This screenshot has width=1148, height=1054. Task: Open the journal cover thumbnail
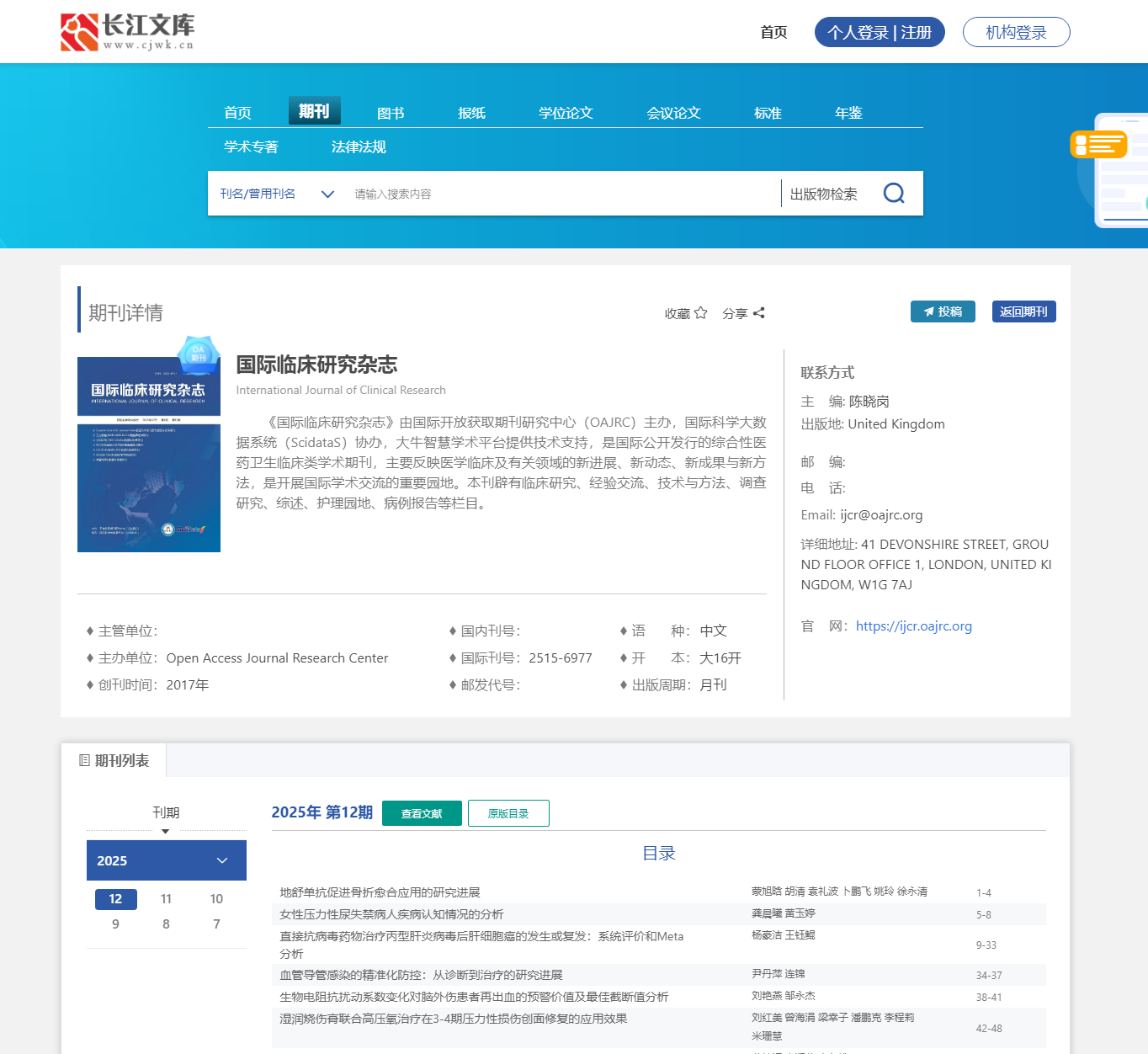pyautogui.click(x=149, y=455)
